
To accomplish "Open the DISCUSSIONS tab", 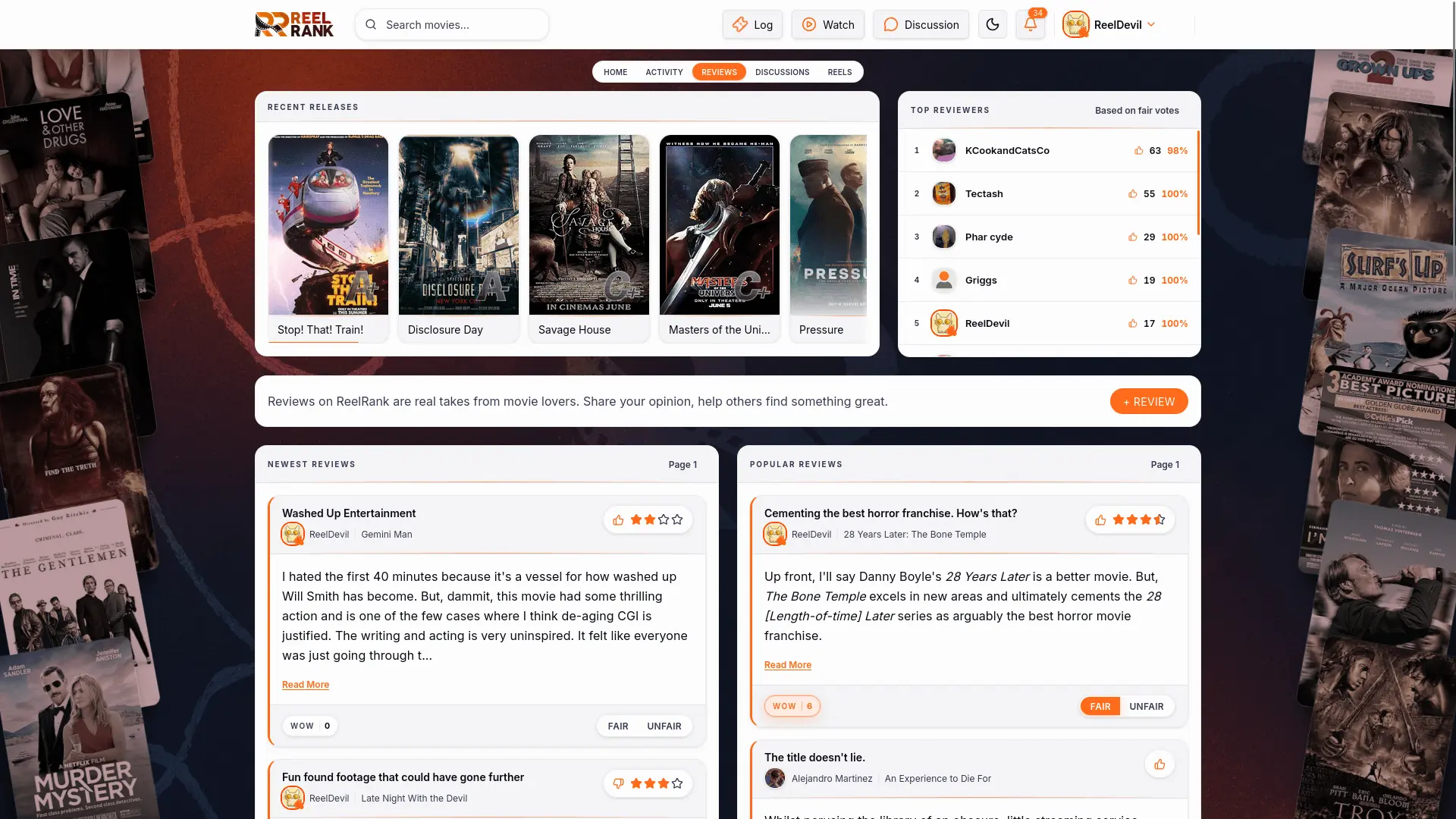I will pos(782,72).
